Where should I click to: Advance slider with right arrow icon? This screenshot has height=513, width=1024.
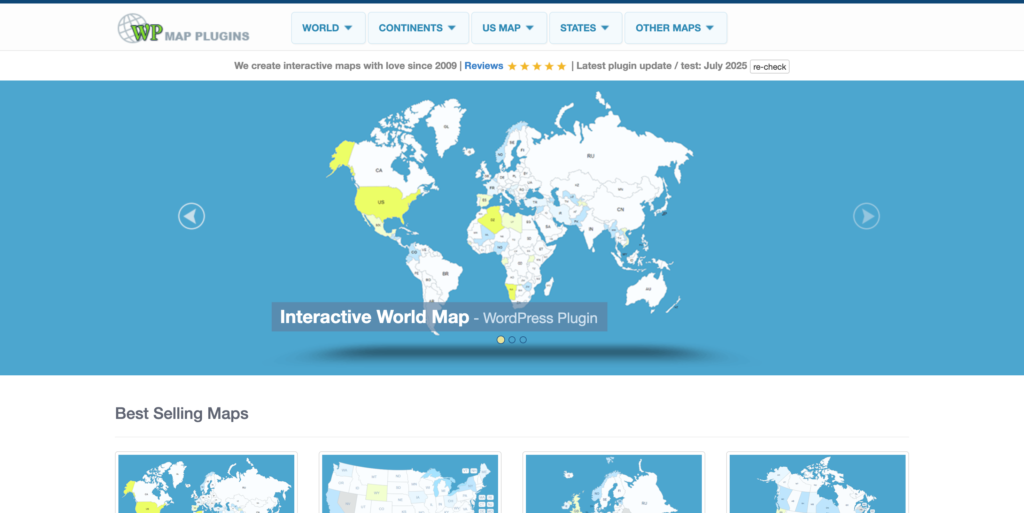pyautogui.click(x=866, y=215)
